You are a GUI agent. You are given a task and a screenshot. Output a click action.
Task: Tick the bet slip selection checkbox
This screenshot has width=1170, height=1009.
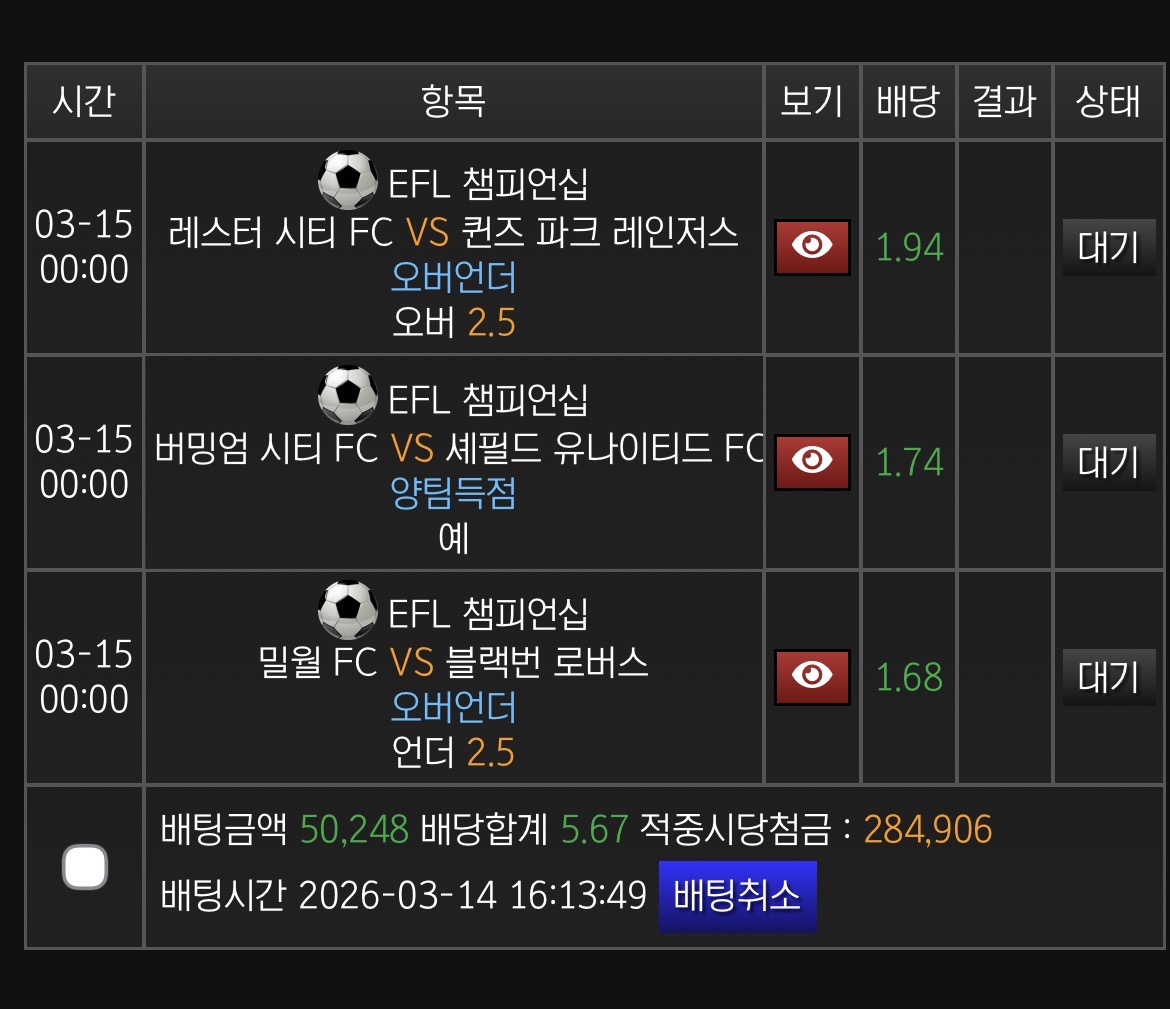click(85, 866)
